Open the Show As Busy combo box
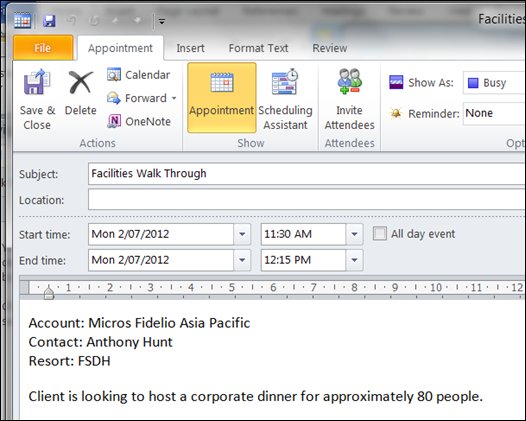Viewport: 526px width, 421px height. click(x=494, y=83)
